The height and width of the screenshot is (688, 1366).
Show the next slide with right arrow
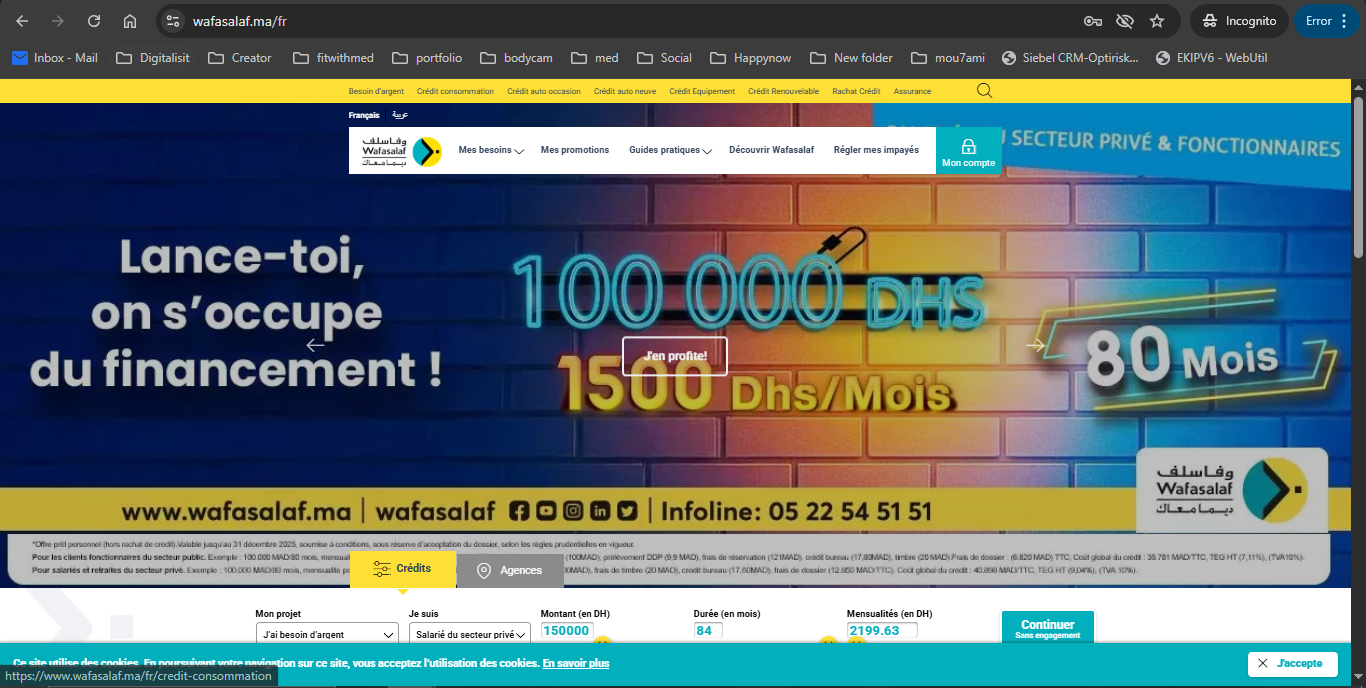pos(1036,345)
